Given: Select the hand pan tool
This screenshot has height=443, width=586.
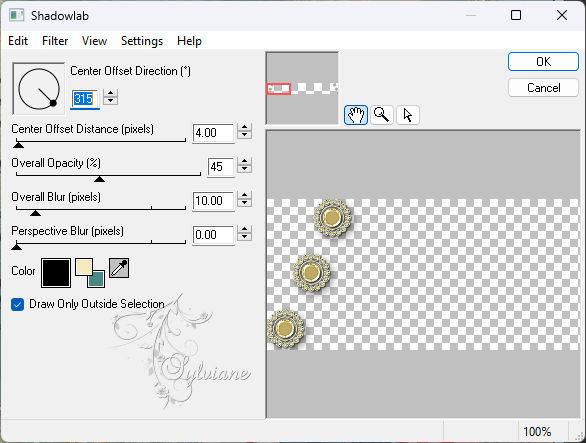Looking at the screenshot, I should pyautogui.click(x=355, y=115).
